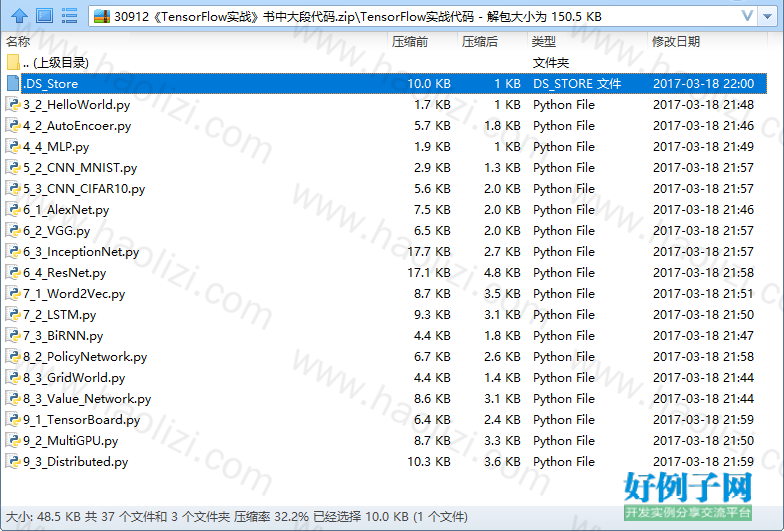Open the address bar path dropdown arrow

(768, 16)
